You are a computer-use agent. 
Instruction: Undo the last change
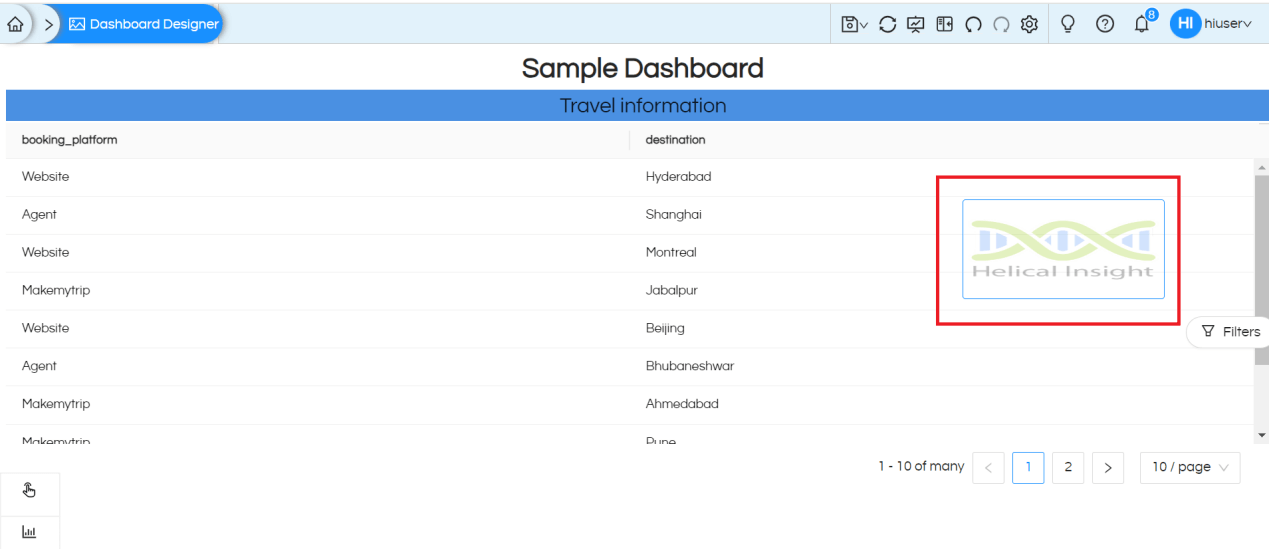[x=972, y=24]
